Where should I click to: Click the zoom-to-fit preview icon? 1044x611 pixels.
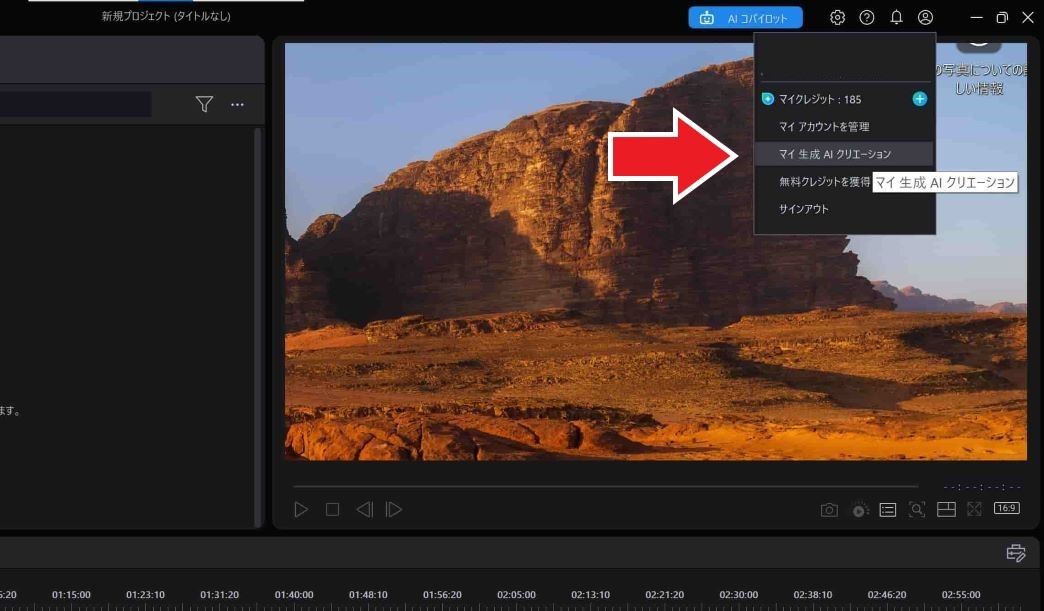[917, 510]
